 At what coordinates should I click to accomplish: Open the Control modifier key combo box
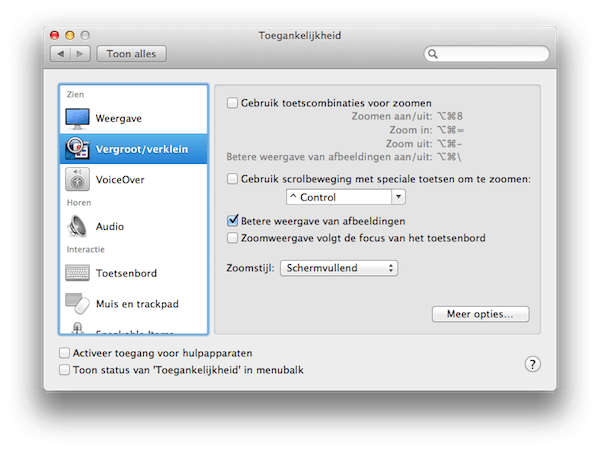pyautogui.click(x=346, y=197)
